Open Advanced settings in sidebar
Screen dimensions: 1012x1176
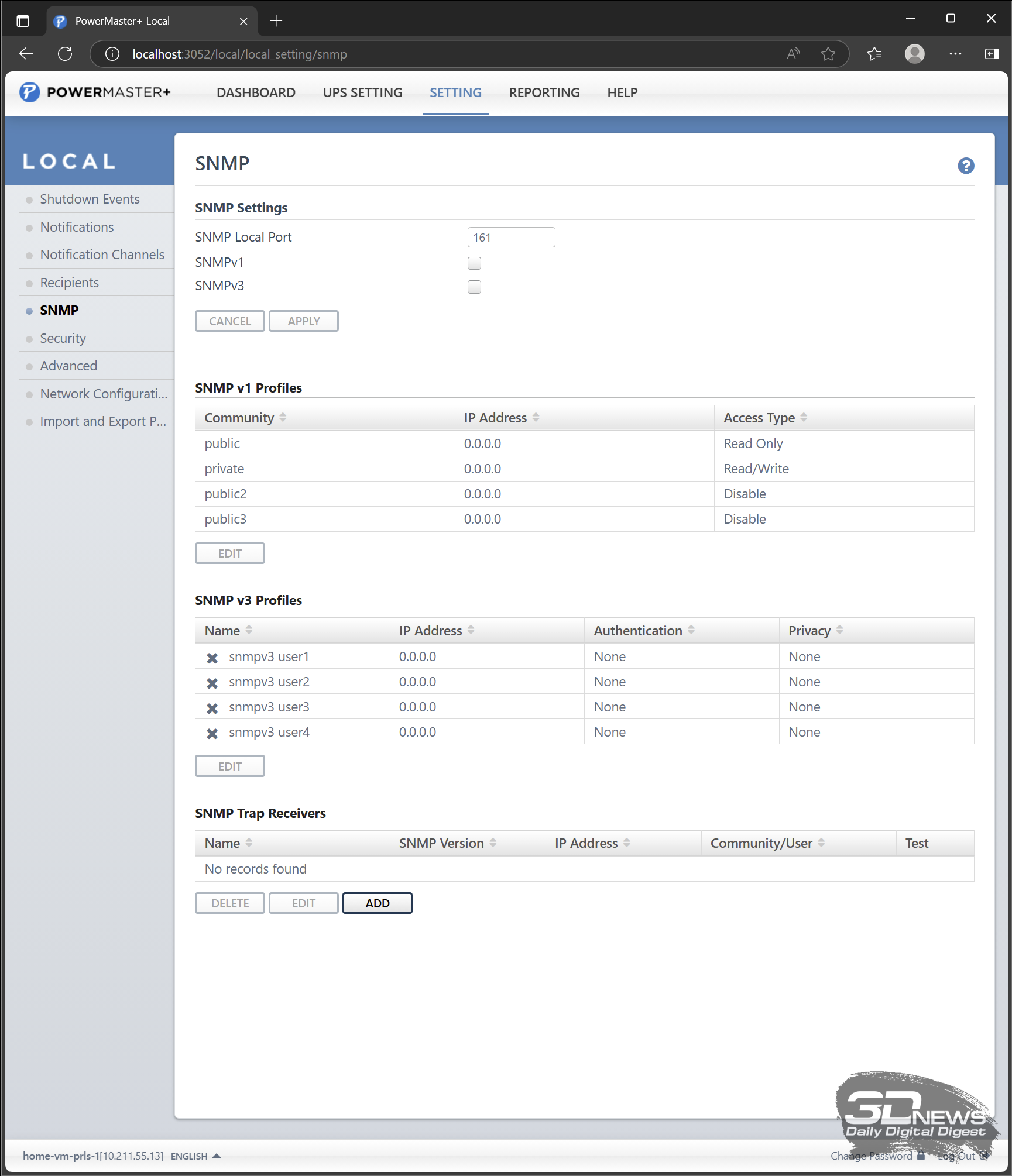tap(68, 366)
